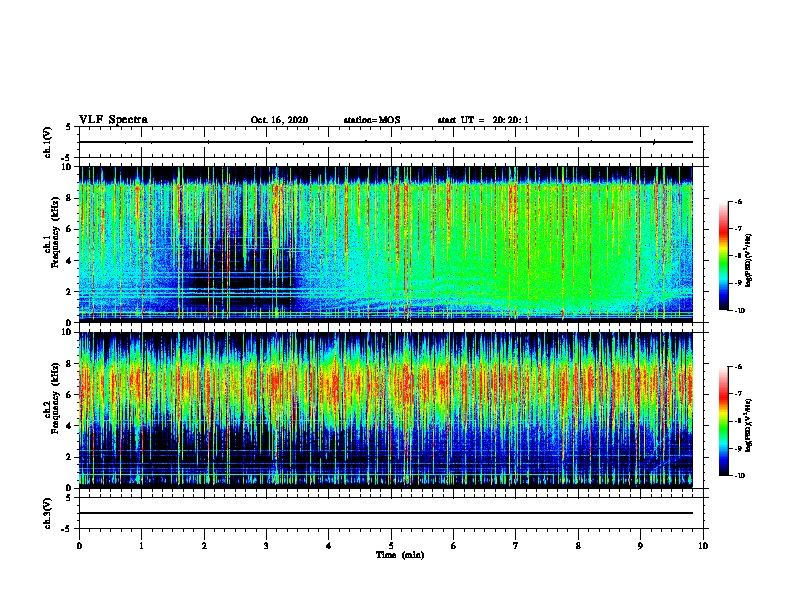Click the "-6" label on the ch.2 color bar
Viewport: 792px width, 612px height.
click(x=738, y=367)
